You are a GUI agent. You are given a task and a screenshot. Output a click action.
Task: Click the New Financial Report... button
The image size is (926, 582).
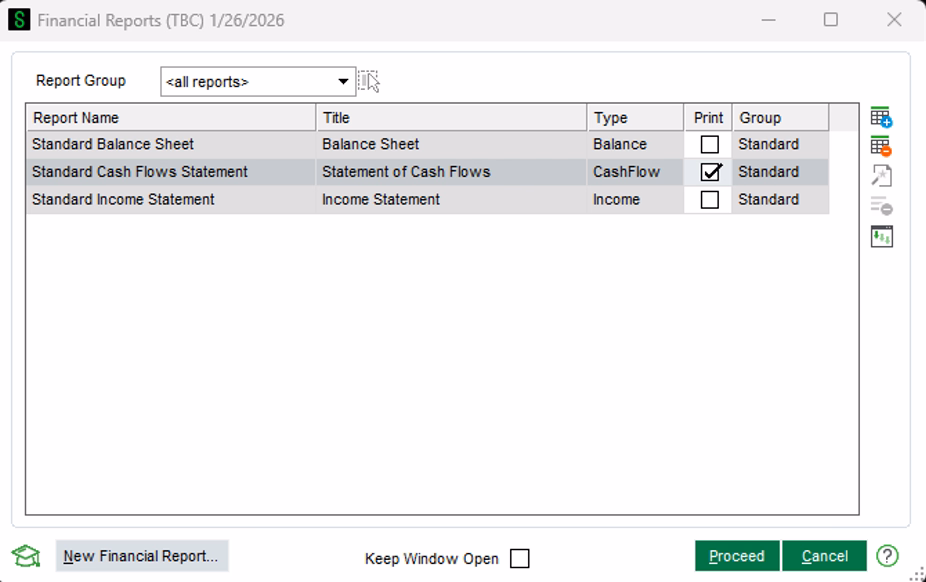coord(141,556)
